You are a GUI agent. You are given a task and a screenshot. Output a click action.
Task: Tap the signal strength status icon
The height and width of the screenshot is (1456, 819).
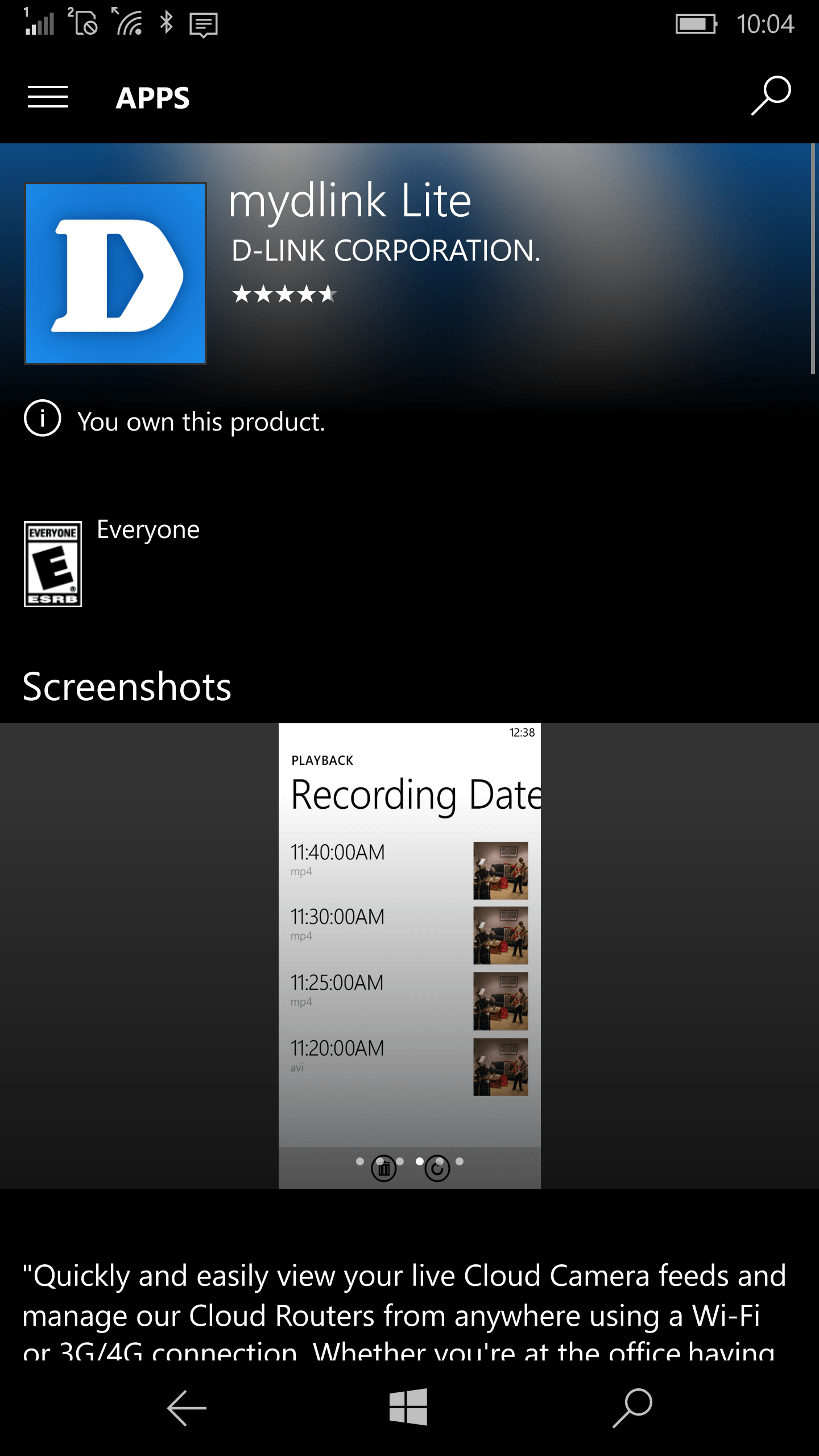[39, 22]
